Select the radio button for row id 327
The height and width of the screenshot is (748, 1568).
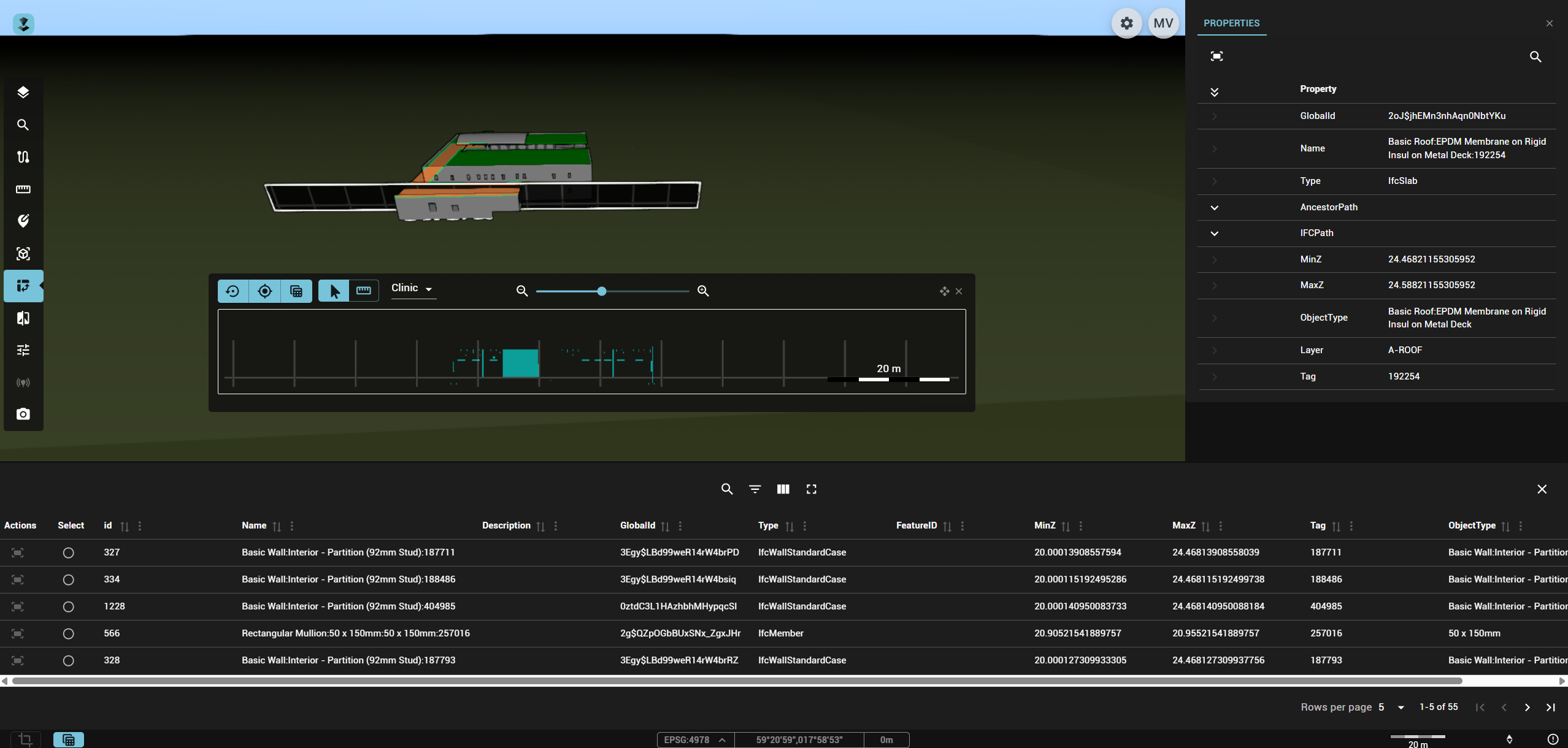coord(68,552)
